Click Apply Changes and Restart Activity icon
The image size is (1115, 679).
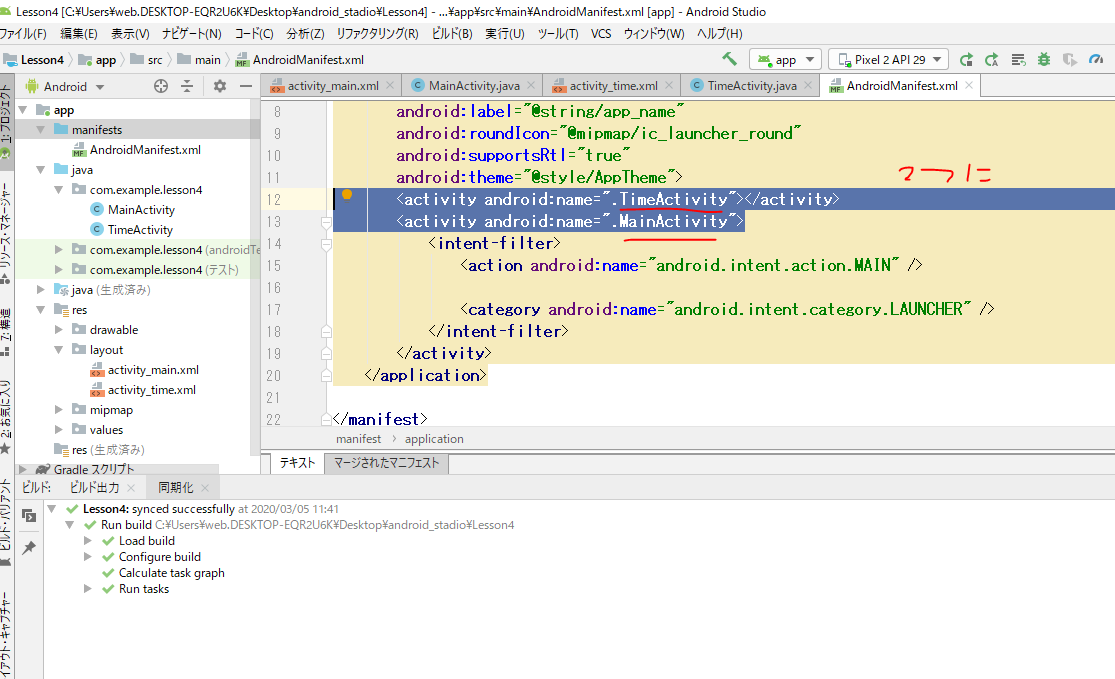(992, 60)
